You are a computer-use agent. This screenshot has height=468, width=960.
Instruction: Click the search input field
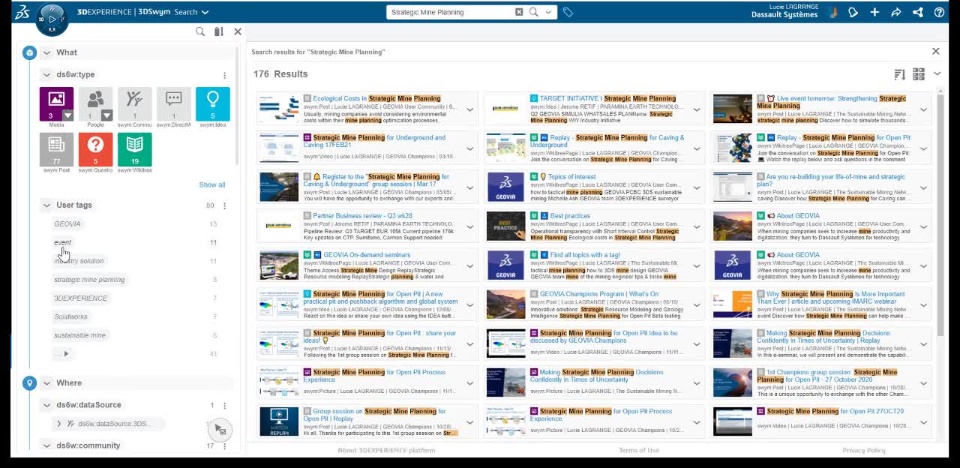[x=450, y=12]
